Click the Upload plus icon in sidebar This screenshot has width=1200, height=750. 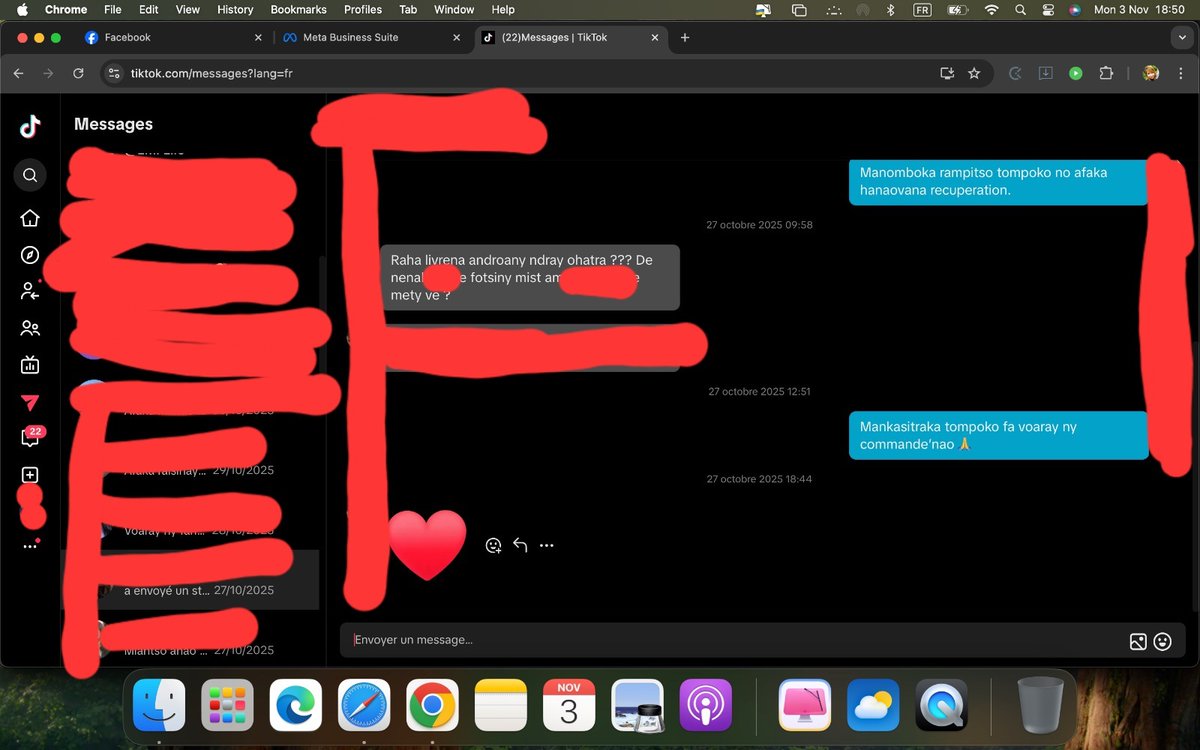30,475
